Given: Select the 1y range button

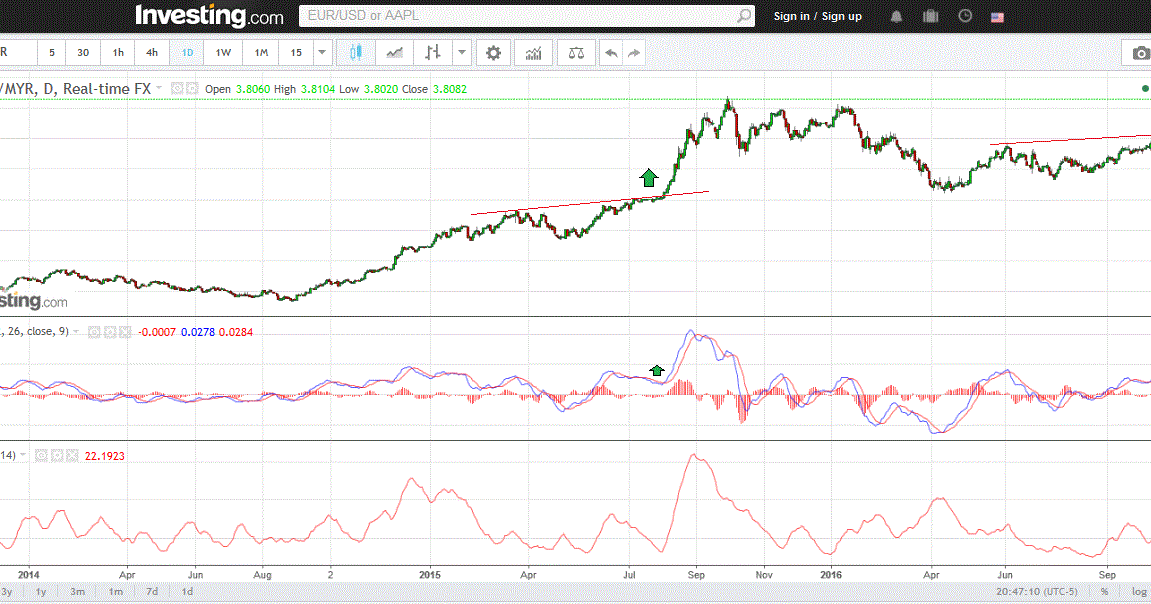Looking at the screenshot, I should click(x=41, y=592).
